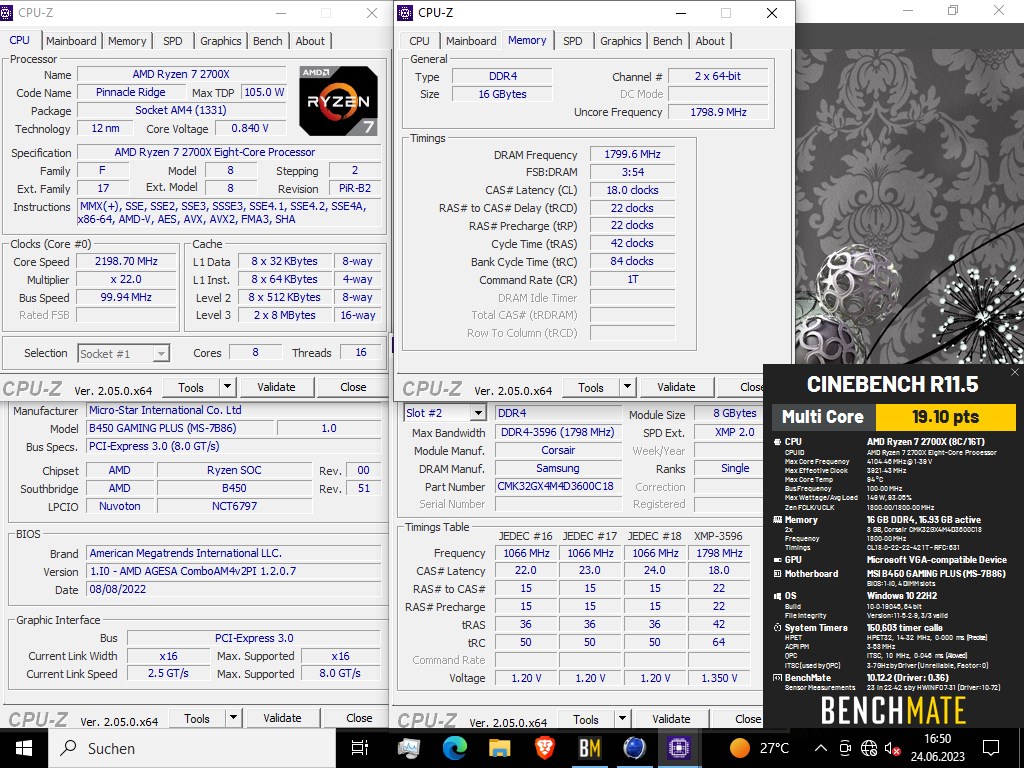Click the BIOS Date 08/08/2022 field
This screenshot has width=1024, height=768.
(234, 589)
